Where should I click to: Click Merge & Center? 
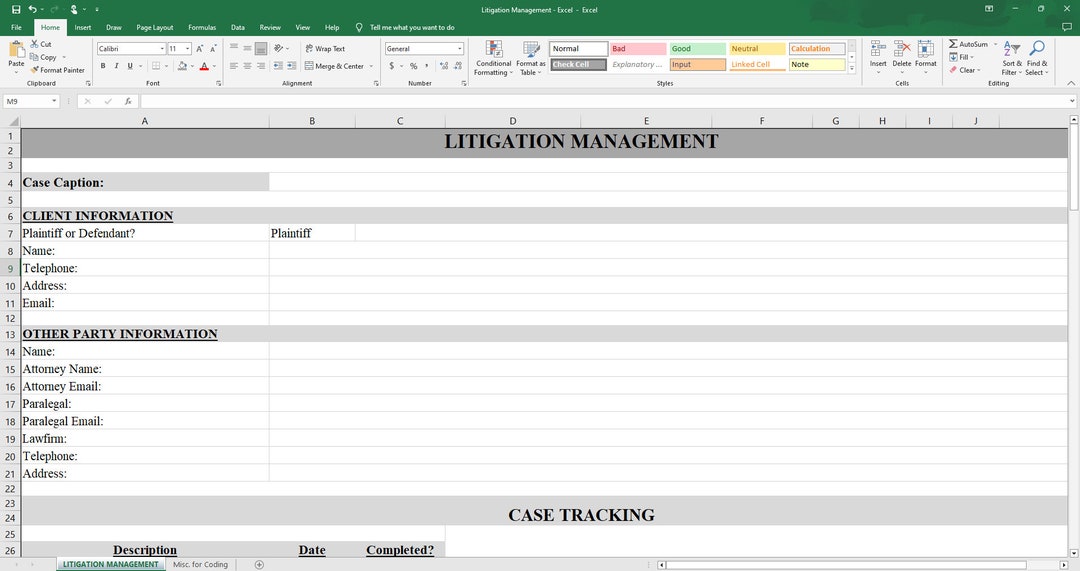click(334, 66)
